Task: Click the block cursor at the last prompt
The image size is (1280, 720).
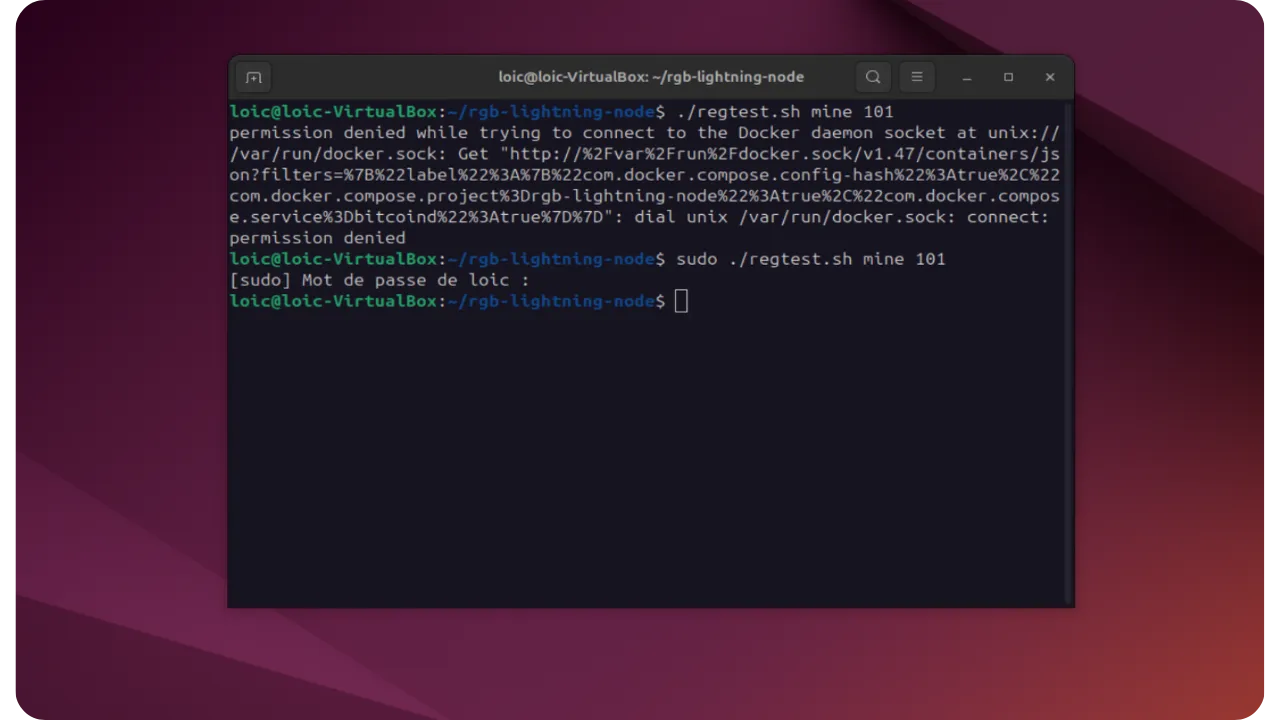Action: 681,301
